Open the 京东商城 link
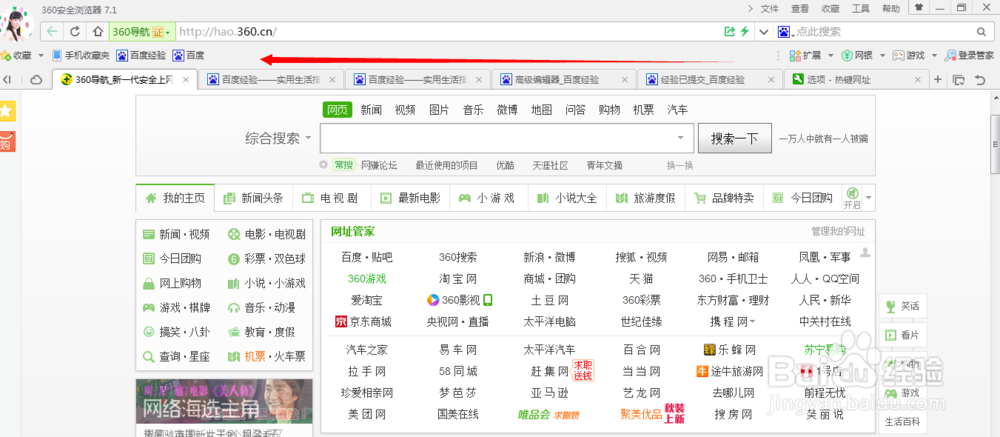The width and height of the screenshot is (1000, 437). click(362, 322)
